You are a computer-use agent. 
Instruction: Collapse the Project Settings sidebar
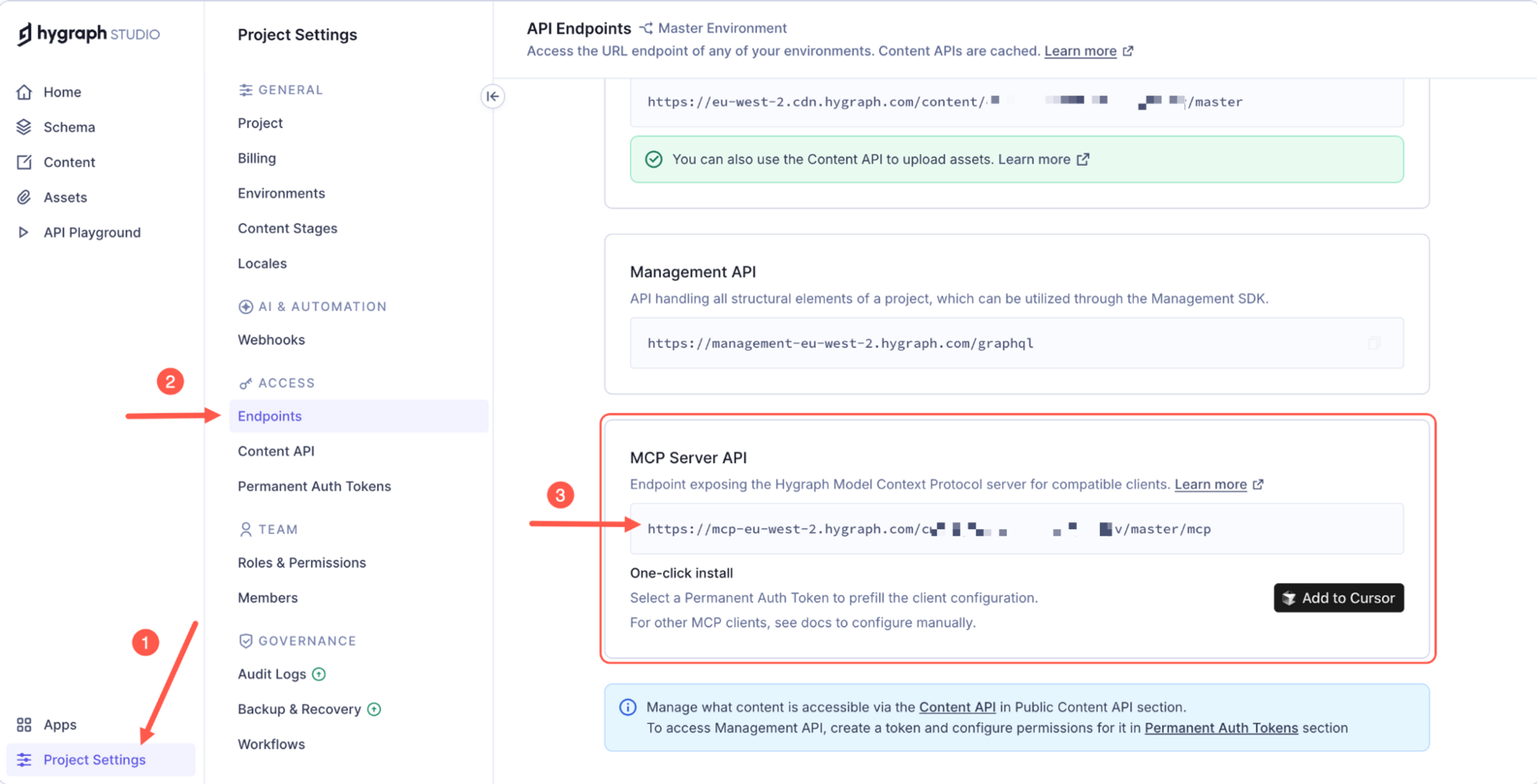(493, 97)
